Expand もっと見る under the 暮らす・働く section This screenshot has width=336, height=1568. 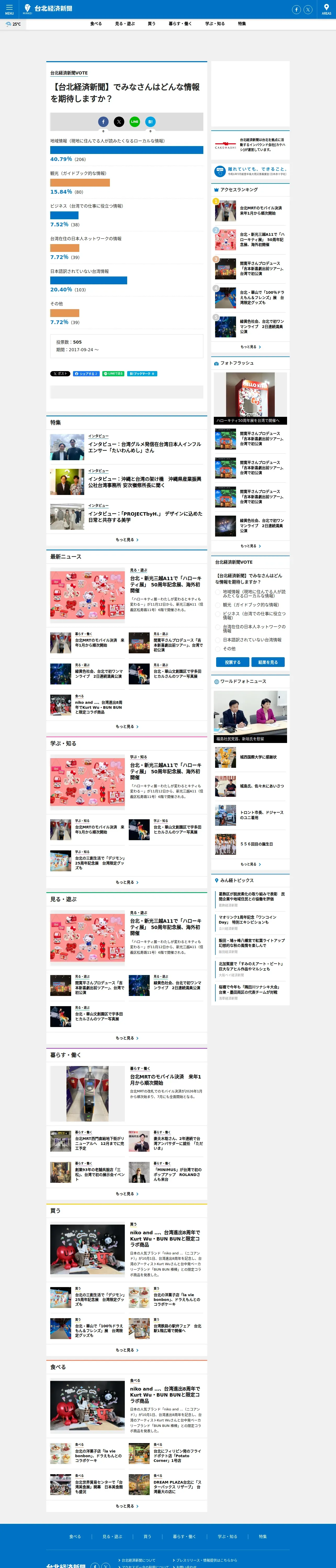tap(127, 1194)
